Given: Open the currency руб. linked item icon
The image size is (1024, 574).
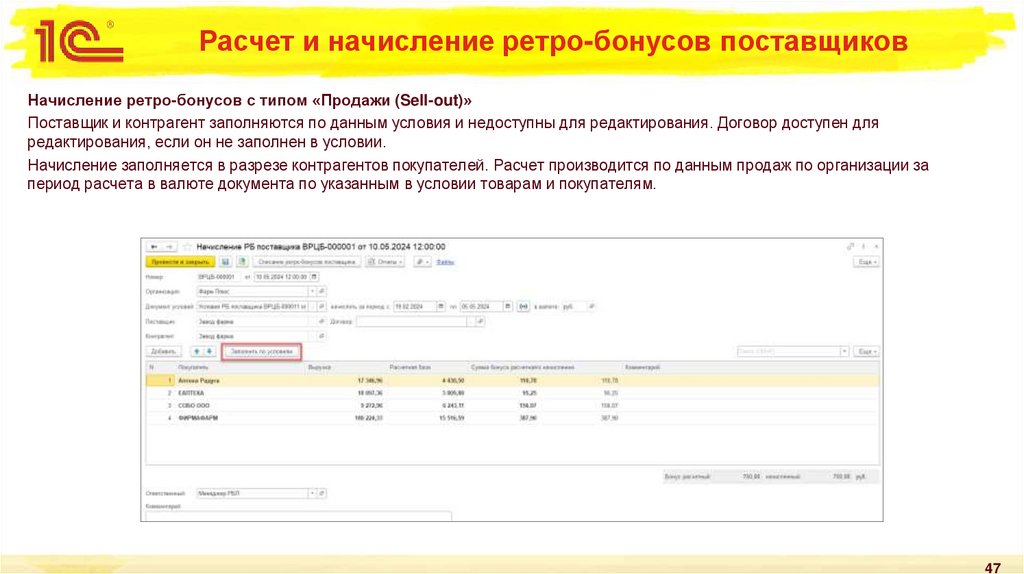Looking at the screenshot, I should click(592, 306).
